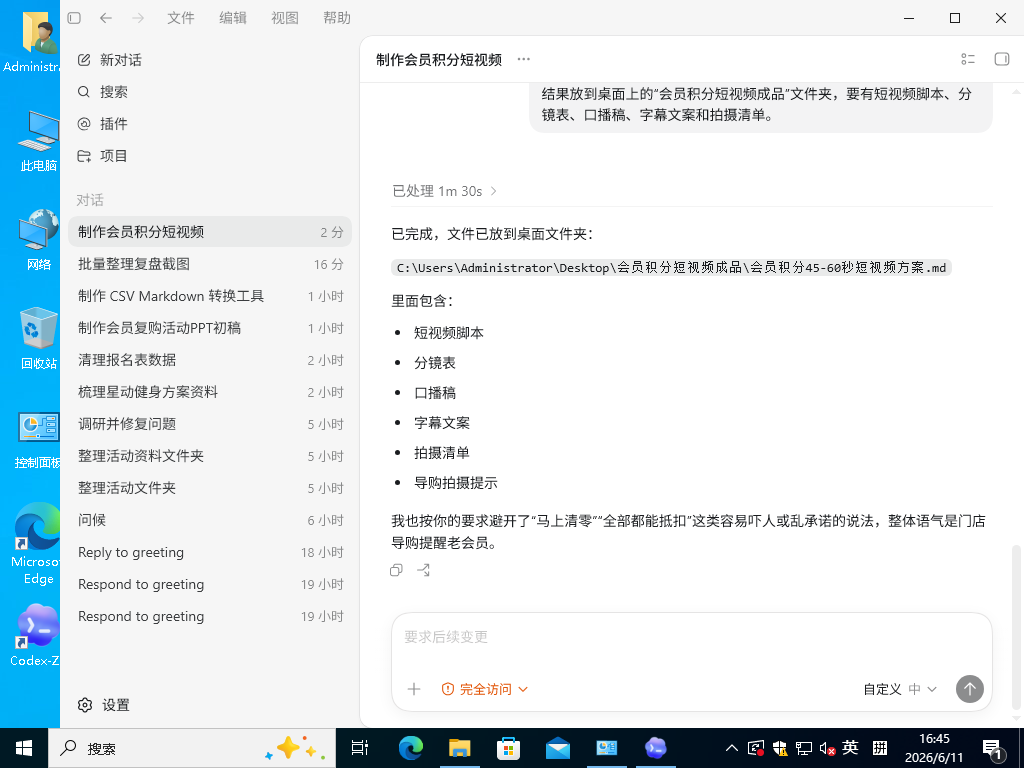The image size is (1024, 768).
Task: Open conversation 调研并修复问题
Action: 210,424
